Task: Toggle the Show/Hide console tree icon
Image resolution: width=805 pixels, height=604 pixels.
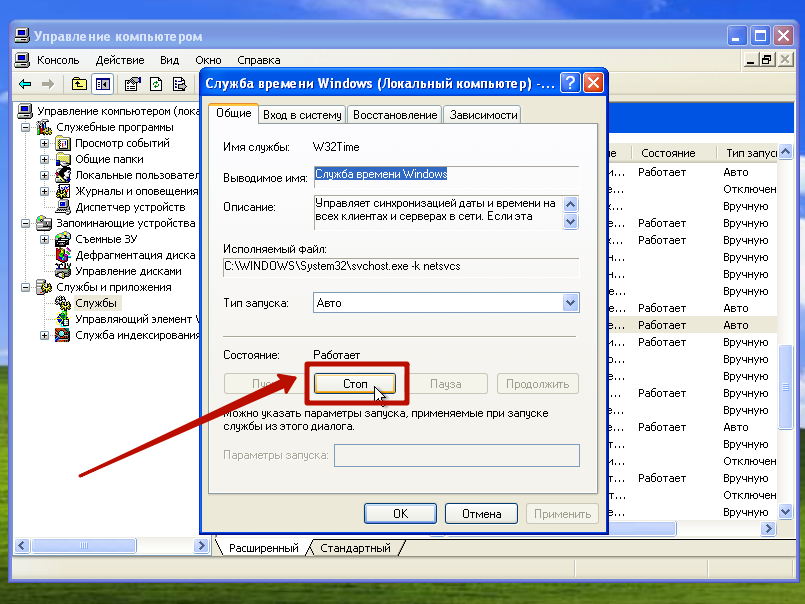Action: [x=101, y=84]
